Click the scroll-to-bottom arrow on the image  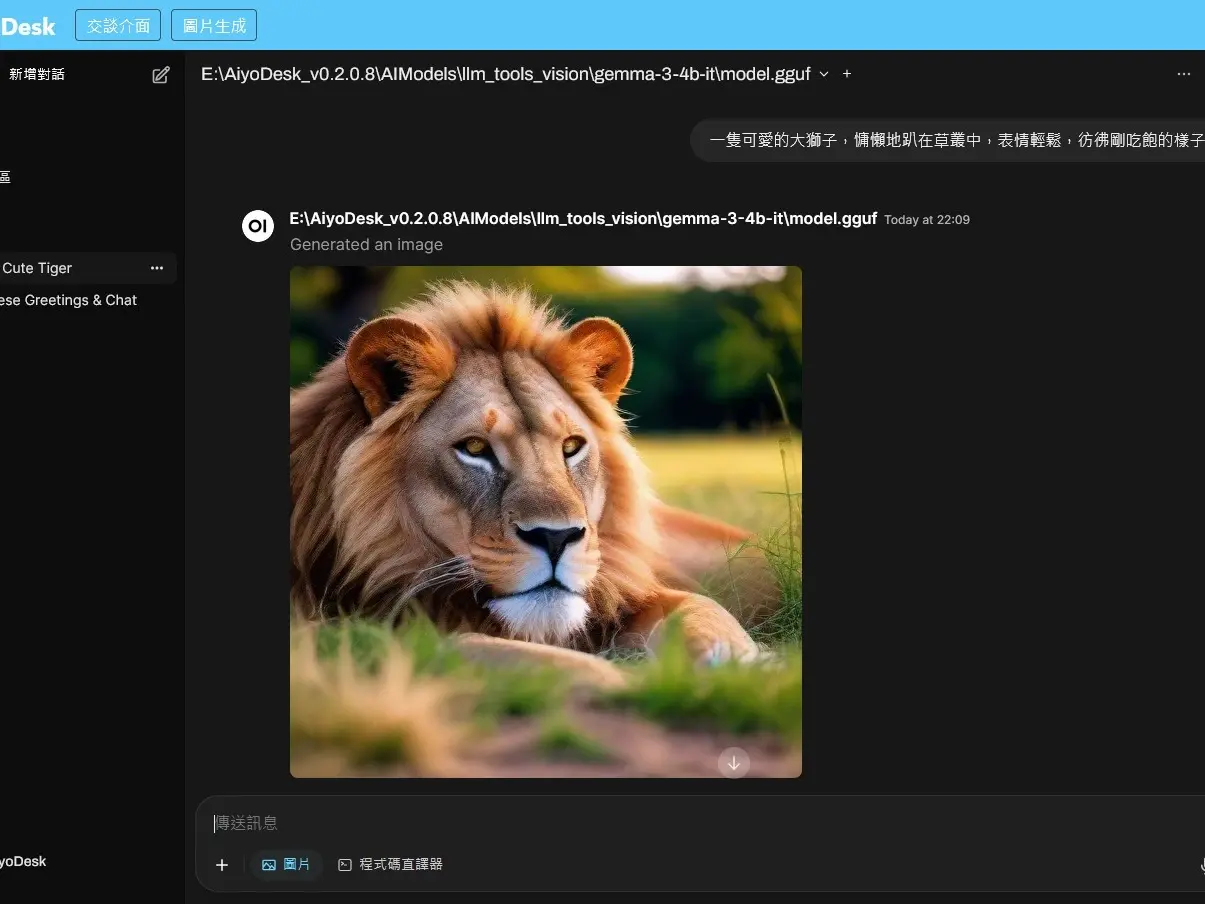tap(733, 763)
